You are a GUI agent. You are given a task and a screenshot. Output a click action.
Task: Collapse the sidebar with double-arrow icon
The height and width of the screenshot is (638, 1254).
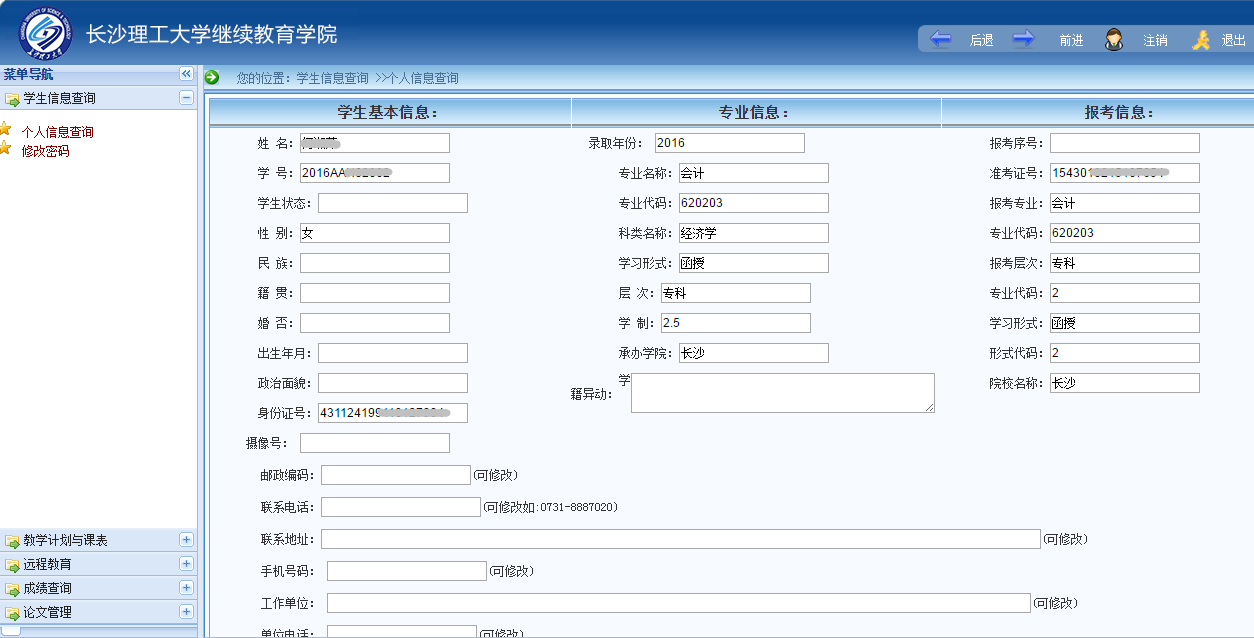coord(186,74)
